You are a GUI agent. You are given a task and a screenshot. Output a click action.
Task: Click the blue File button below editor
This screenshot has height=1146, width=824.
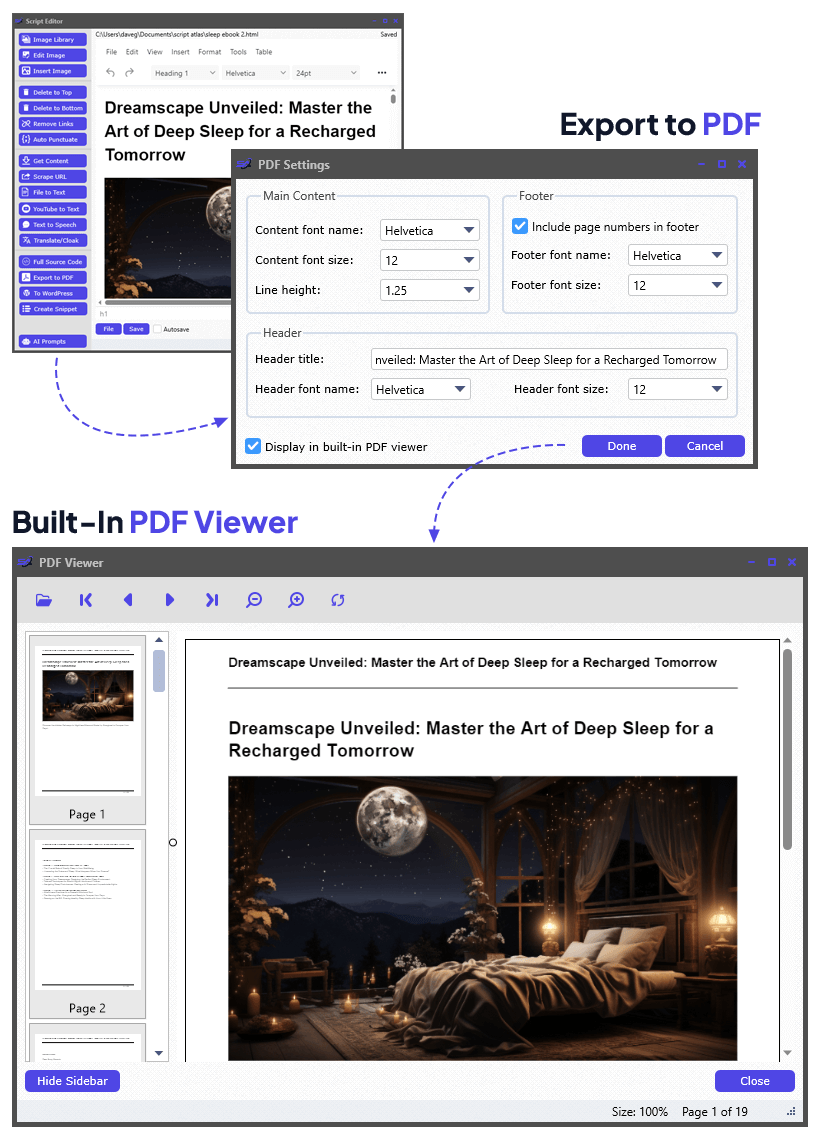click(x=108, y=329)
